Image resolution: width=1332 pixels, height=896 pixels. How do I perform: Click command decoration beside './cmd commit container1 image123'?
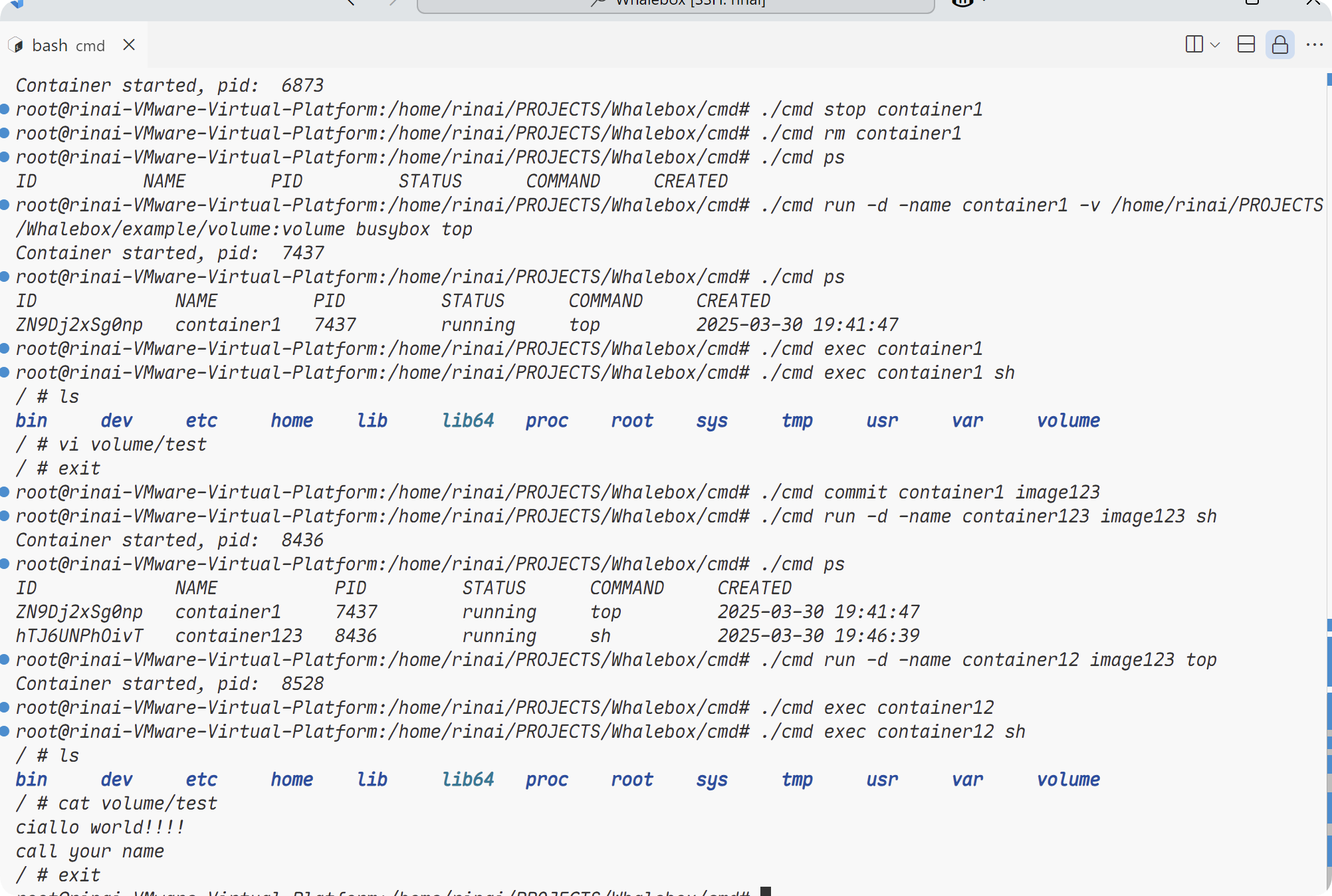pos(5,492)
